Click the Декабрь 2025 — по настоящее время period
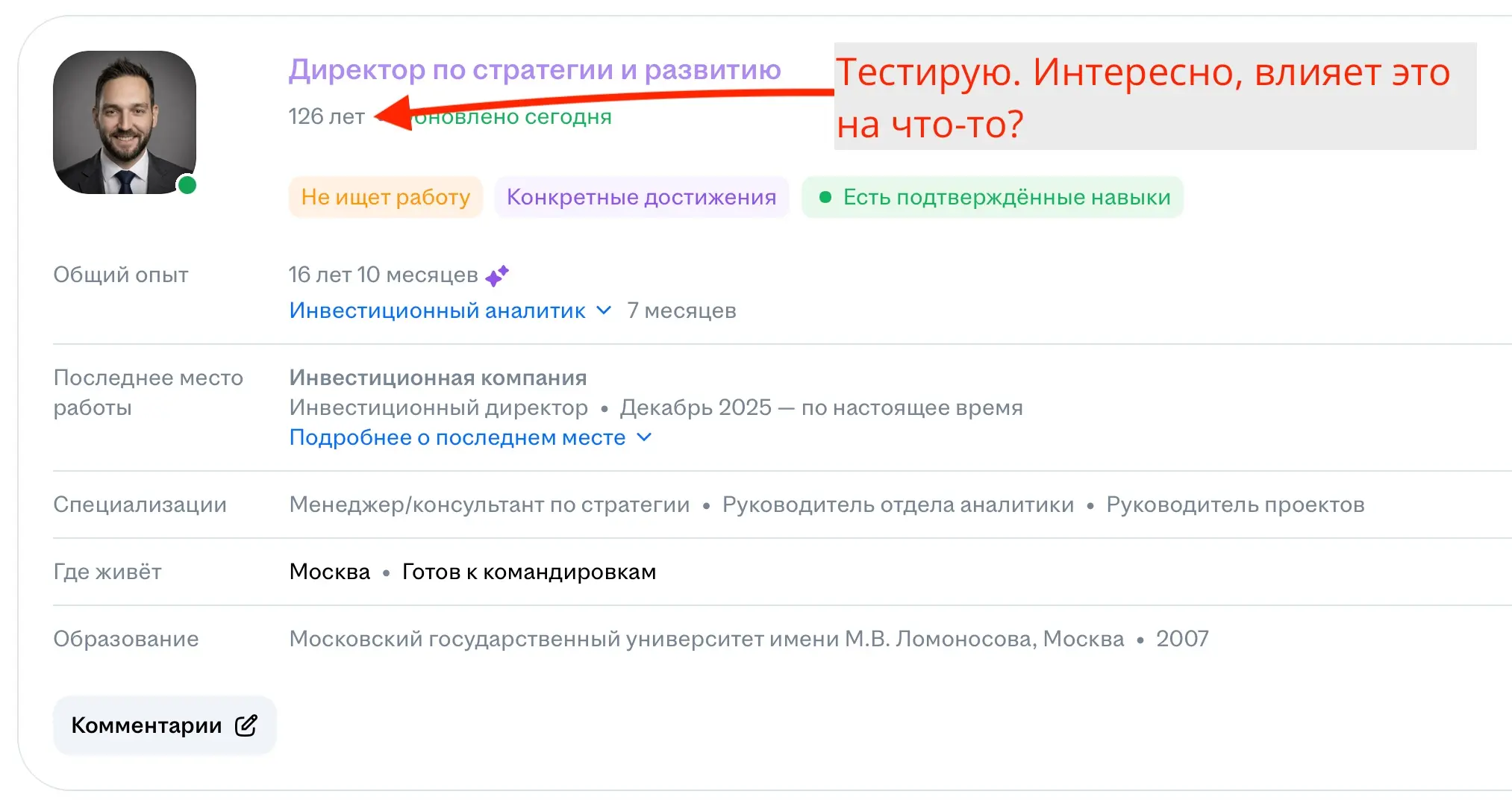The height and width of the screenshot is (806, 1512). [821, 407]
